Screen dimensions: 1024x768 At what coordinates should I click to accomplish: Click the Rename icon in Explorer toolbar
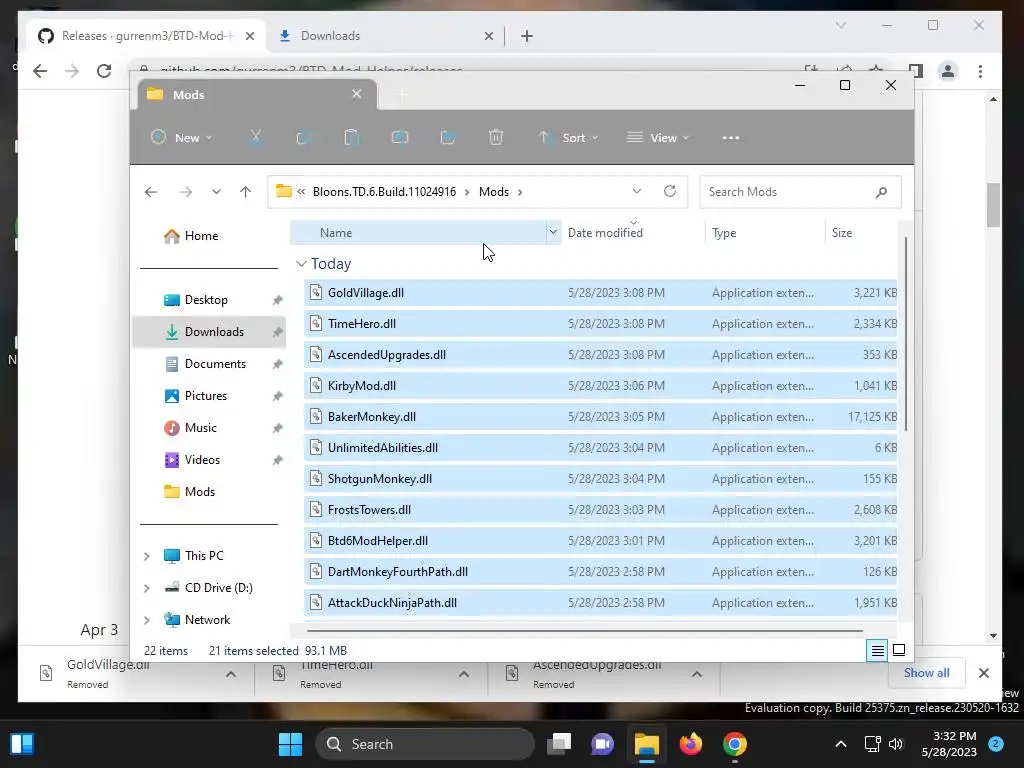400,137
